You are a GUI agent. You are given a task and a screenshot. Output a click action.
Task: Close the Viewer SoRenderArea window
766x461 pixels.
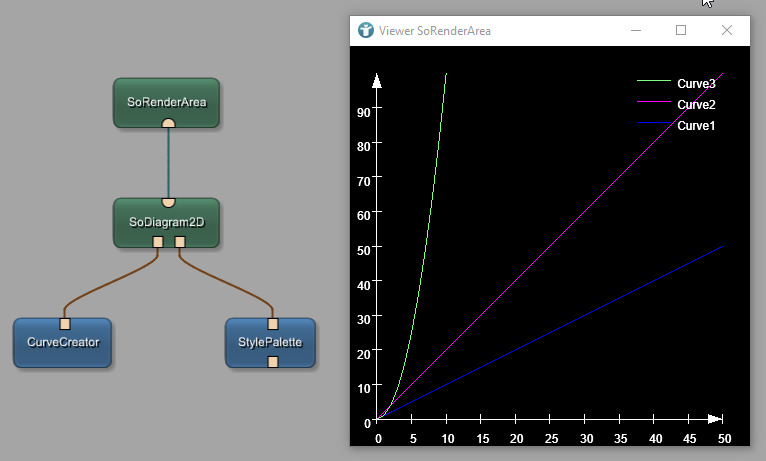coord(727,30)
